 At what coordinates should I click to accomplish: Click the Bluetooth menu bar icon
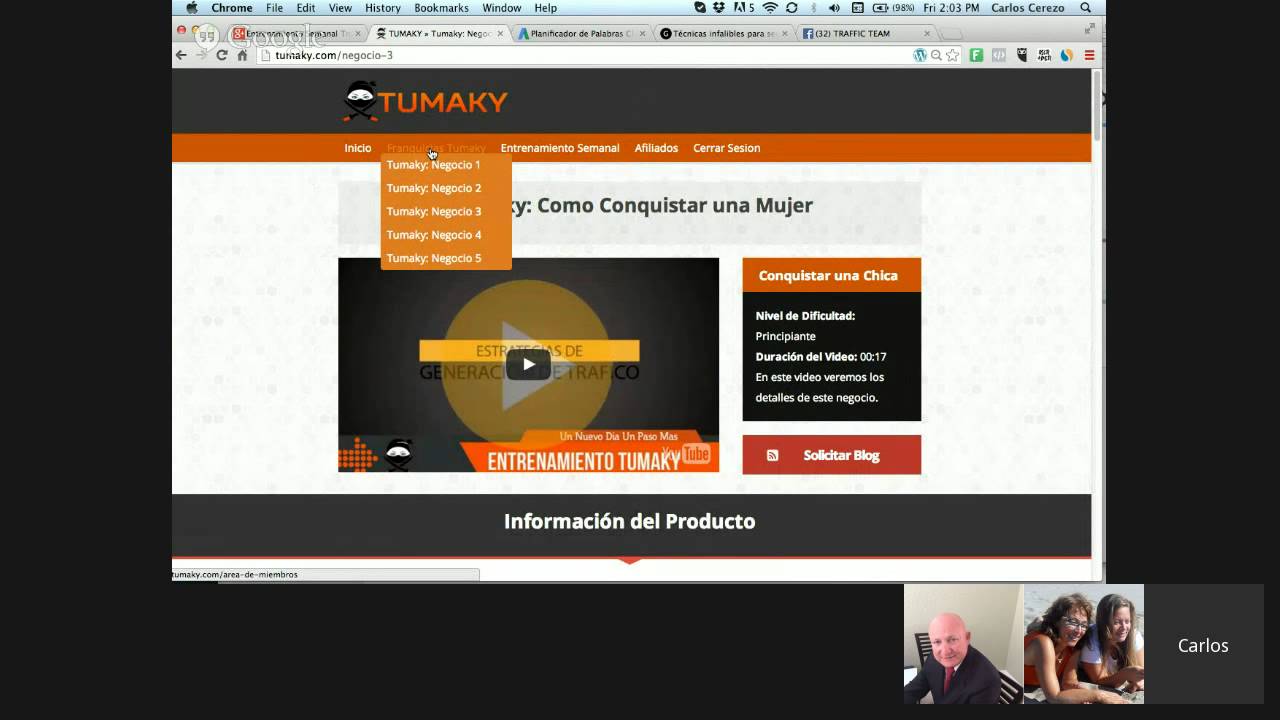[813, 7]
